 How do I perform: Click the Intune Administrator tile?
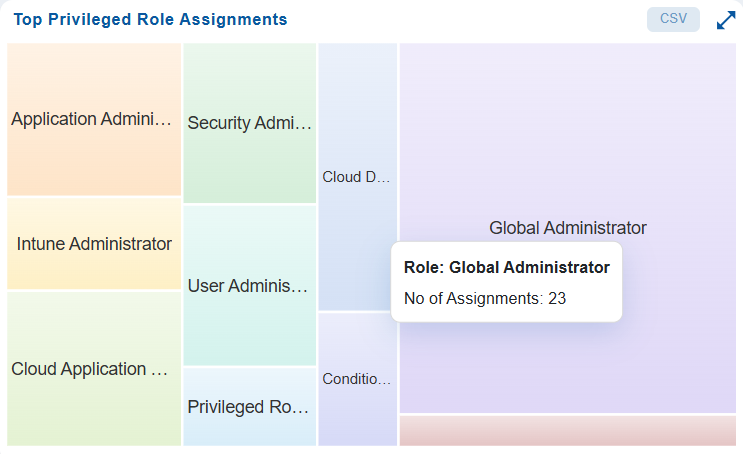94,244
